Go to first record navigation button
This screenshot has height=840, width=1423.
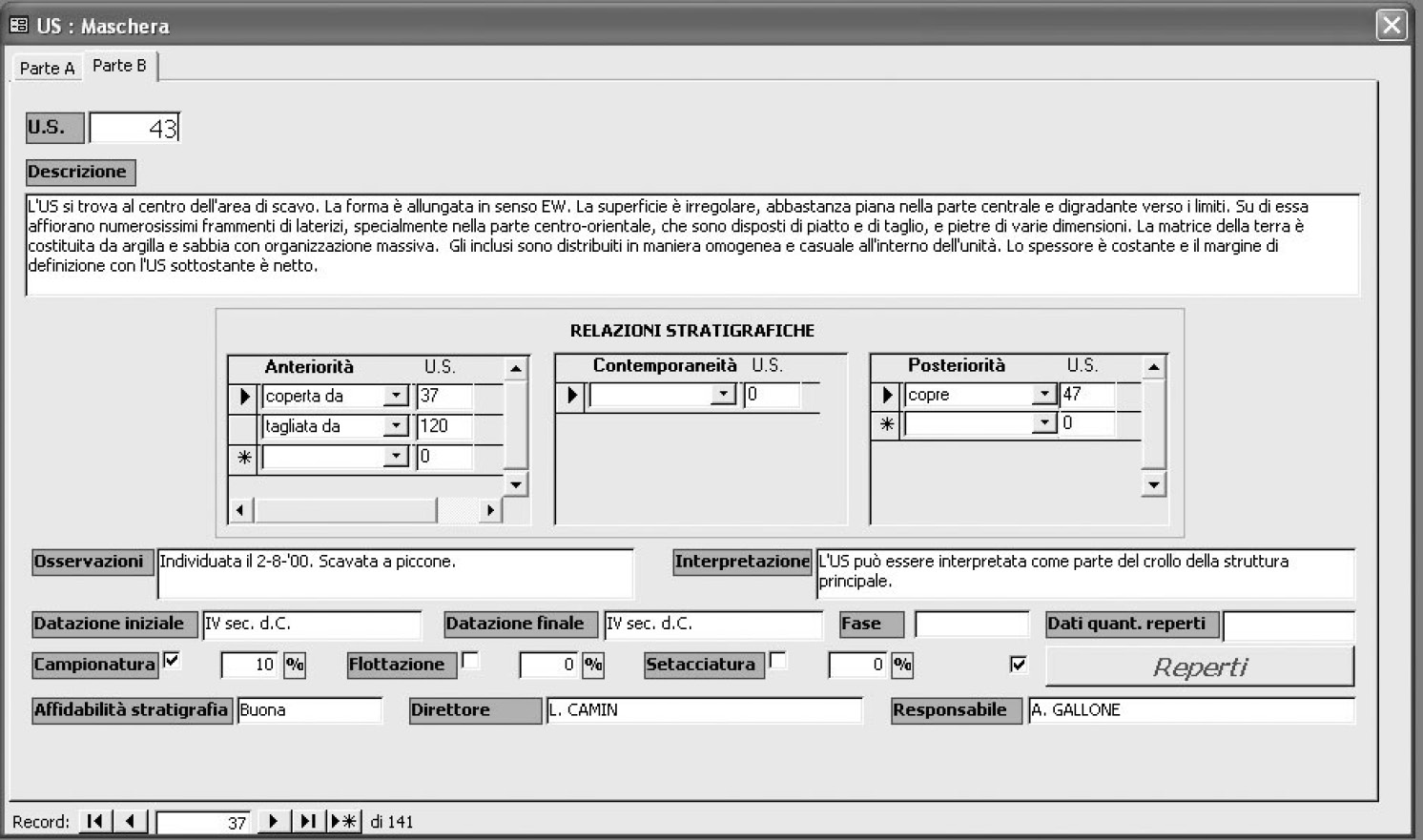[x=94, y=821]
